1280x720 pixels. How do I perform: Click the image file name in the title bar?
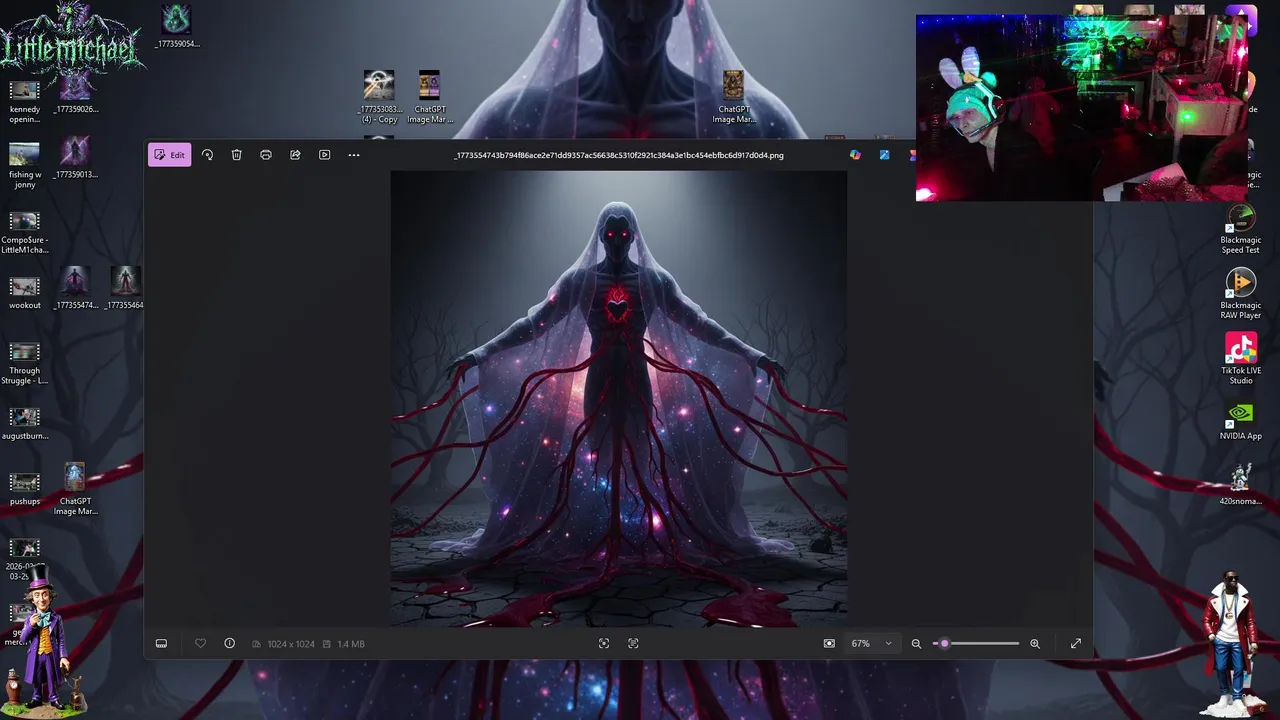(618, 155)
